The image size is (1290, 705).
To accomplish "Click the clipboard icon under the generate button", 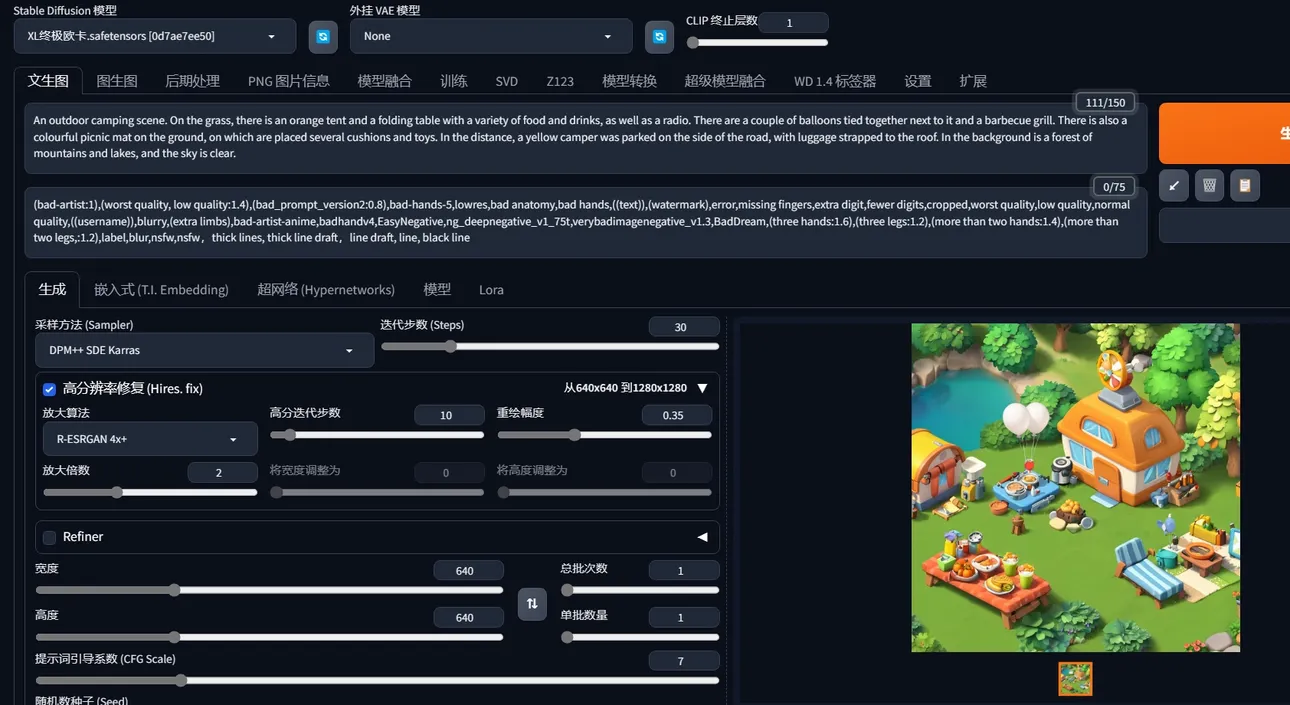I will (x=1244, y=185).
